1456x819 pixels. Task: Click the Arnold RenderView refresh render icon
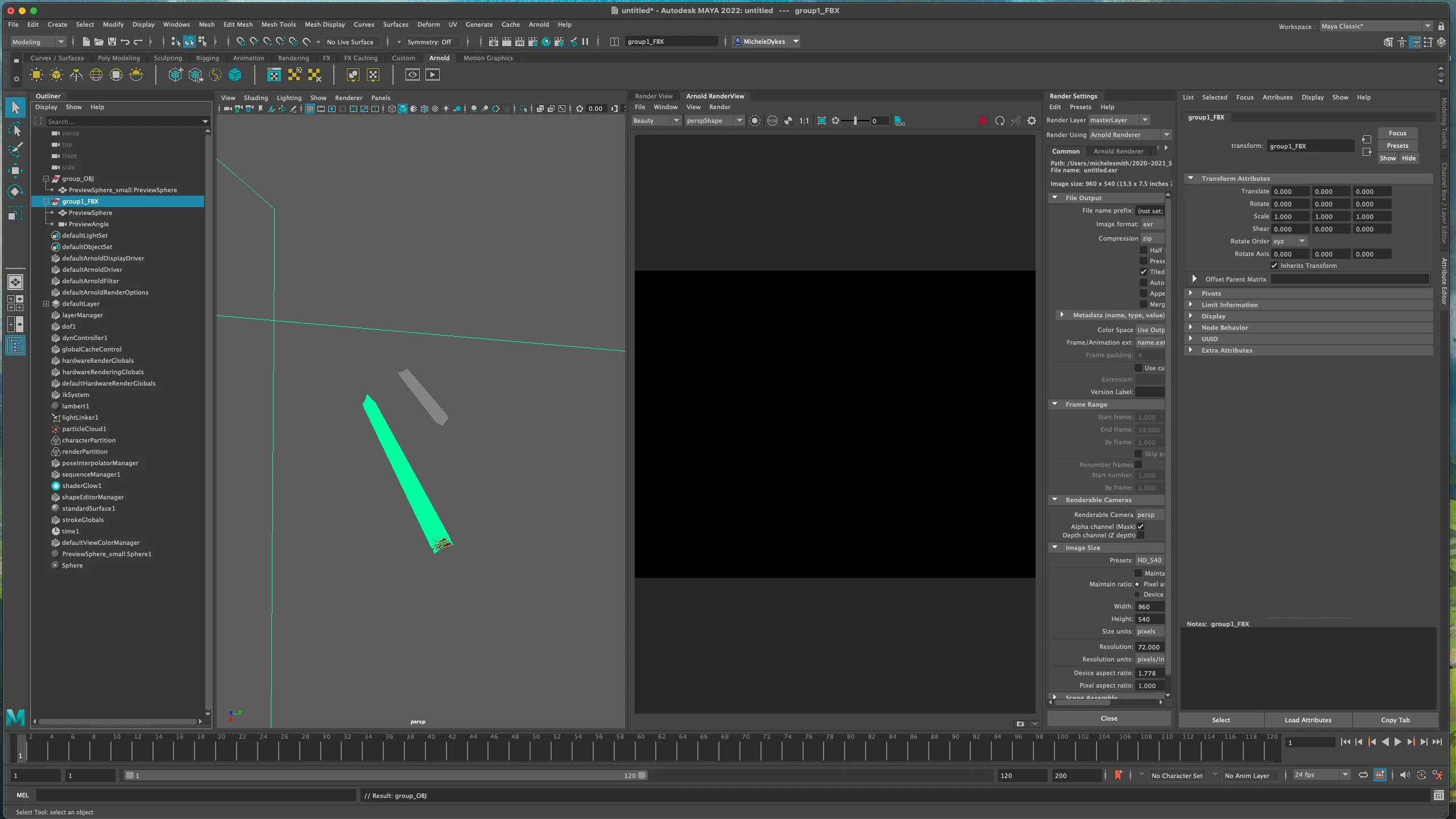tap(999, 121)
